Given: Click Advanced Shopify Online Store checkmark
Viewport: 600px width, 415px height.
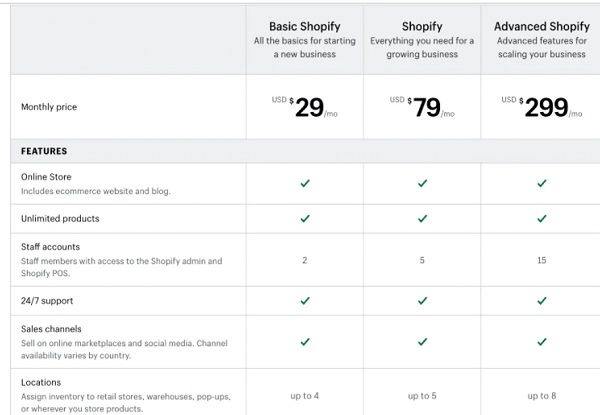Looking at the screenshot, I should tap(541, 183).
